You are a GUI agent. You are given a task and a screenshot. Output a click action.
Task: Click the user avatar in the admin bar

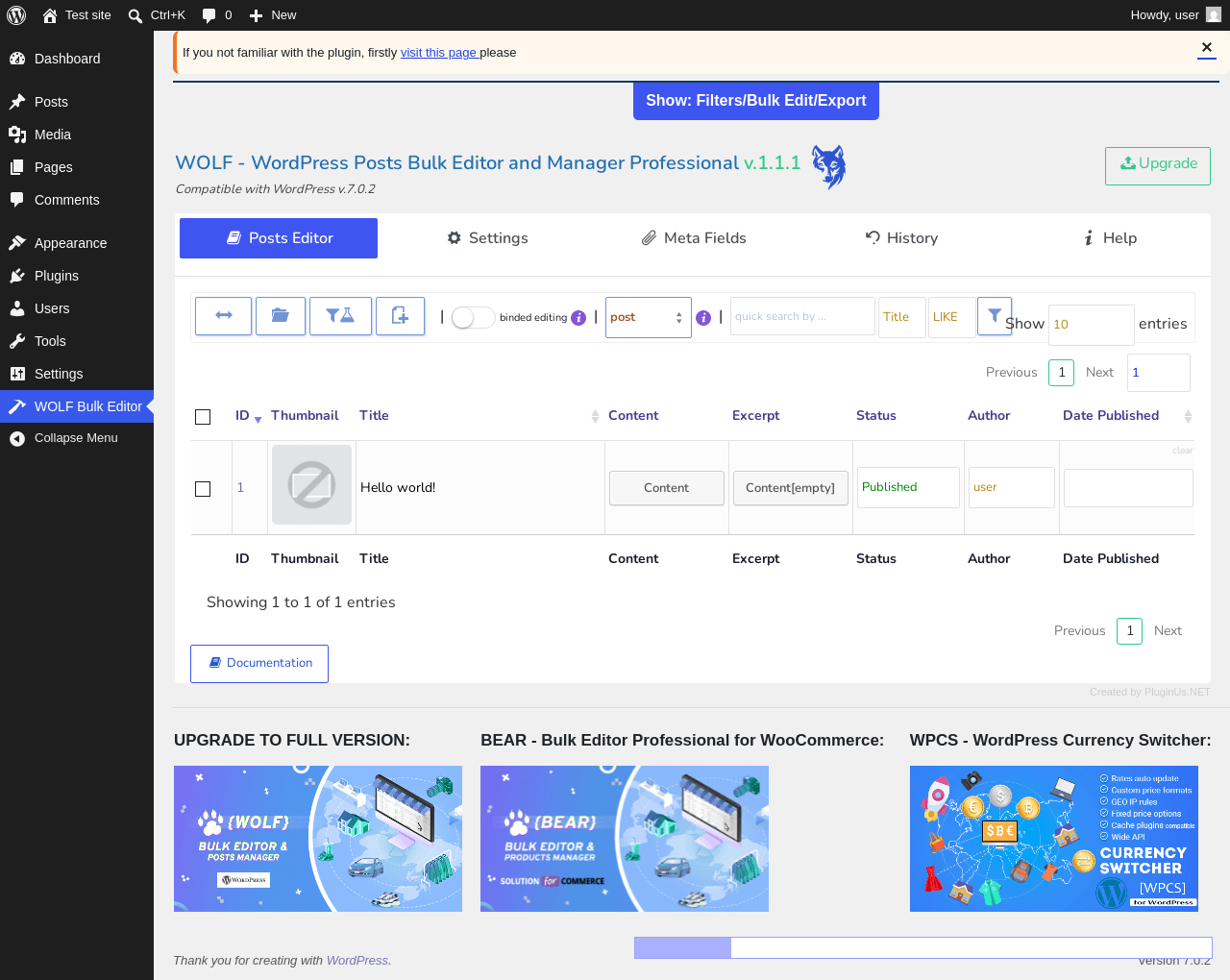pos(1214,15)
